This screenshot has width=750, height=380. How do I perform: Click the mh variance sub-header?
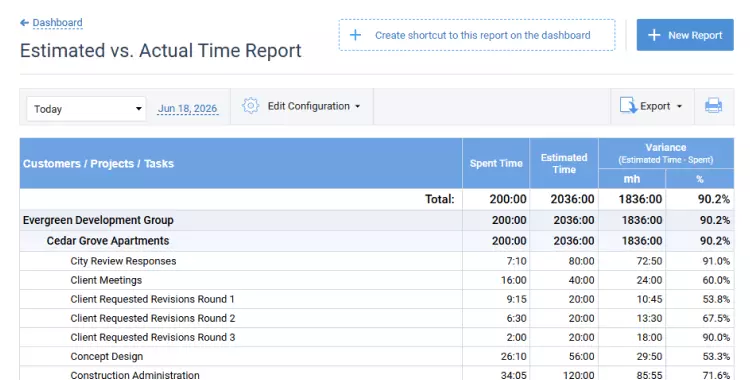pos(632,179)
